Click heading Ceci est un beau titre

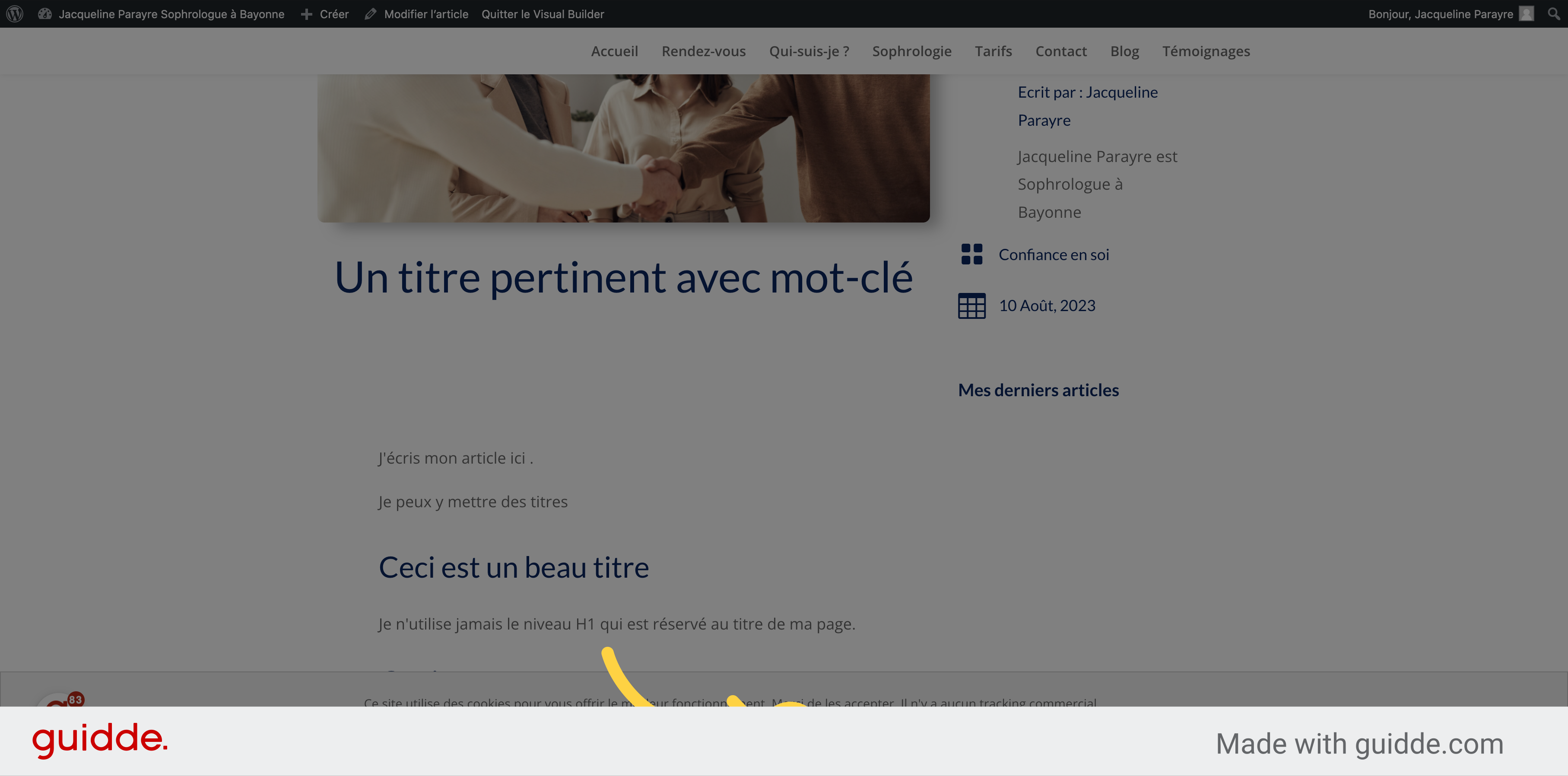coord(514,567)
